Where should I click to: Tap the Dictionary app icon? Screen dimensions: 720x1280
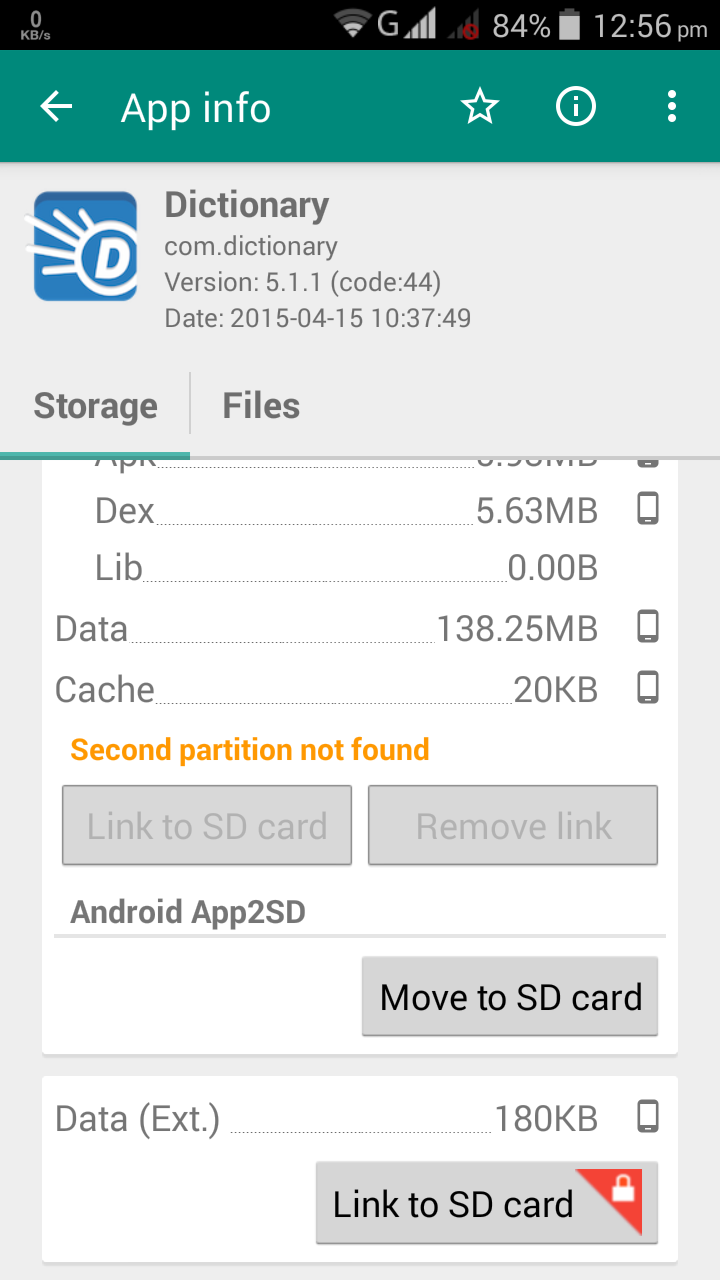click(85, 246)
